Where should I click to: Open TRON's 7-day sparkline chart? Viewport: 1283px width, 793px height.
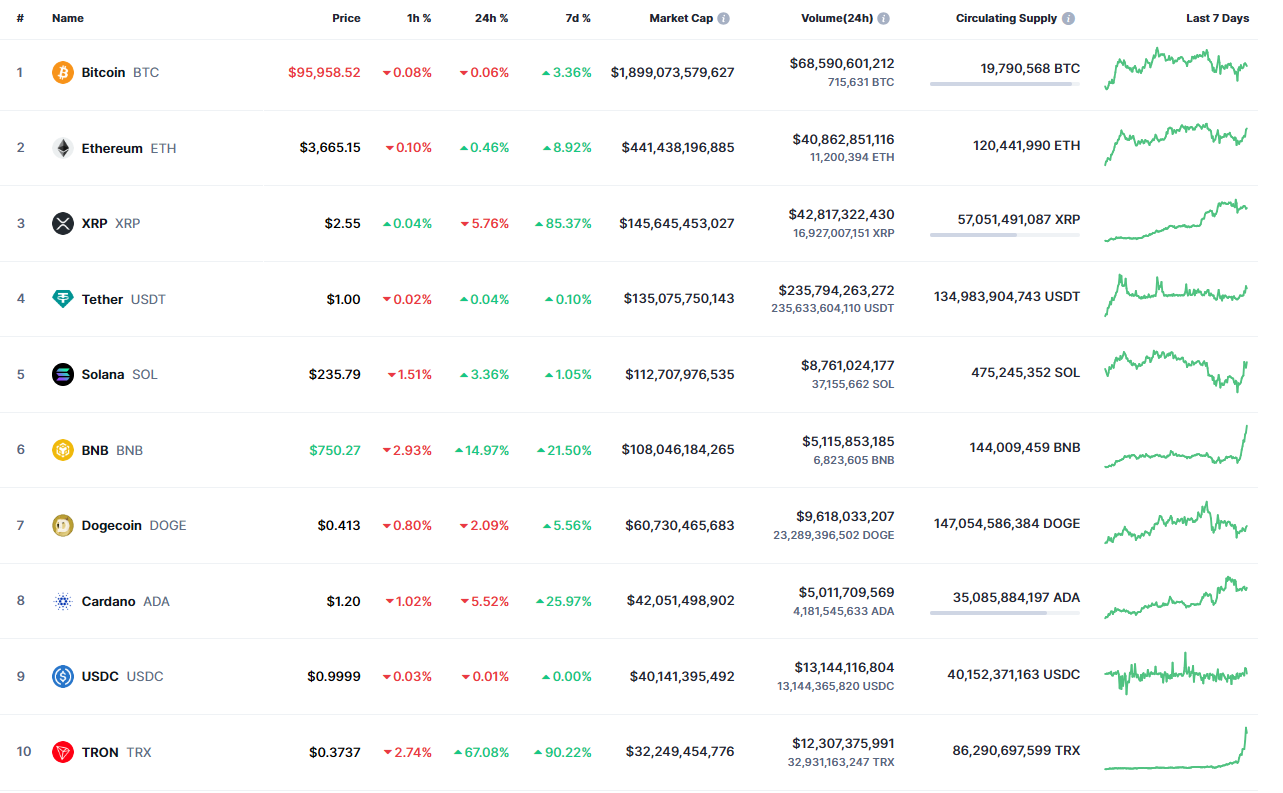1176,748
